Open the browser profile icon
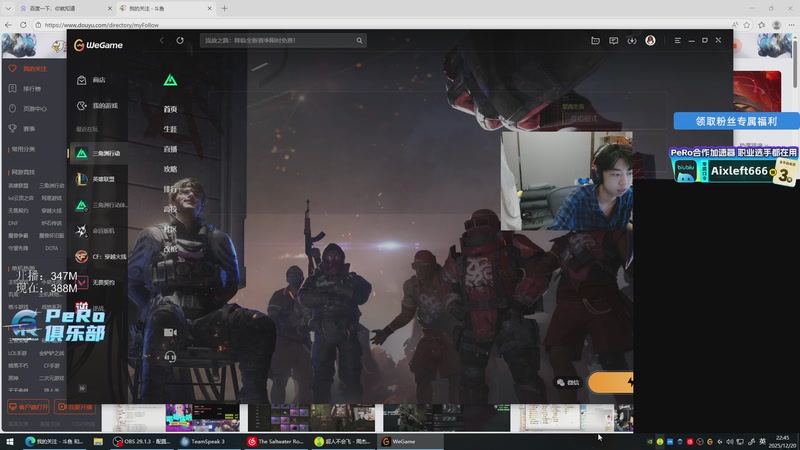This screenshot has height=450, width=800. (x=777, y=24)
